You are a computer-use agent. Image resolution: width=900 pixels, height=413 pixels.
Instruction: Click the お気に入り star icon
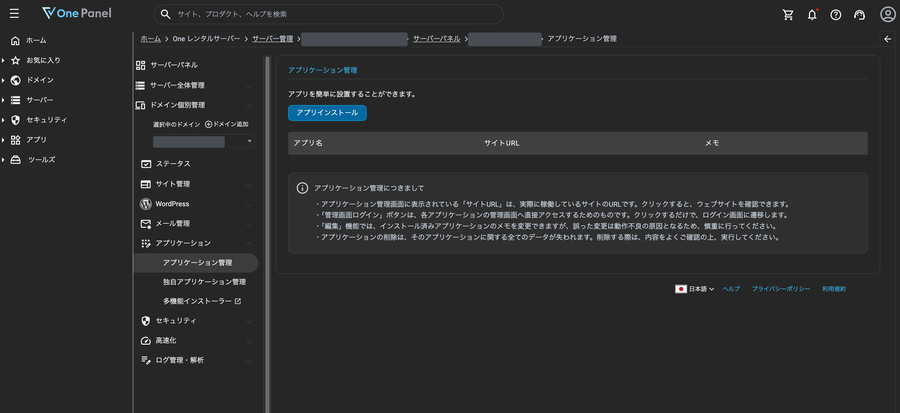[15, 60]
